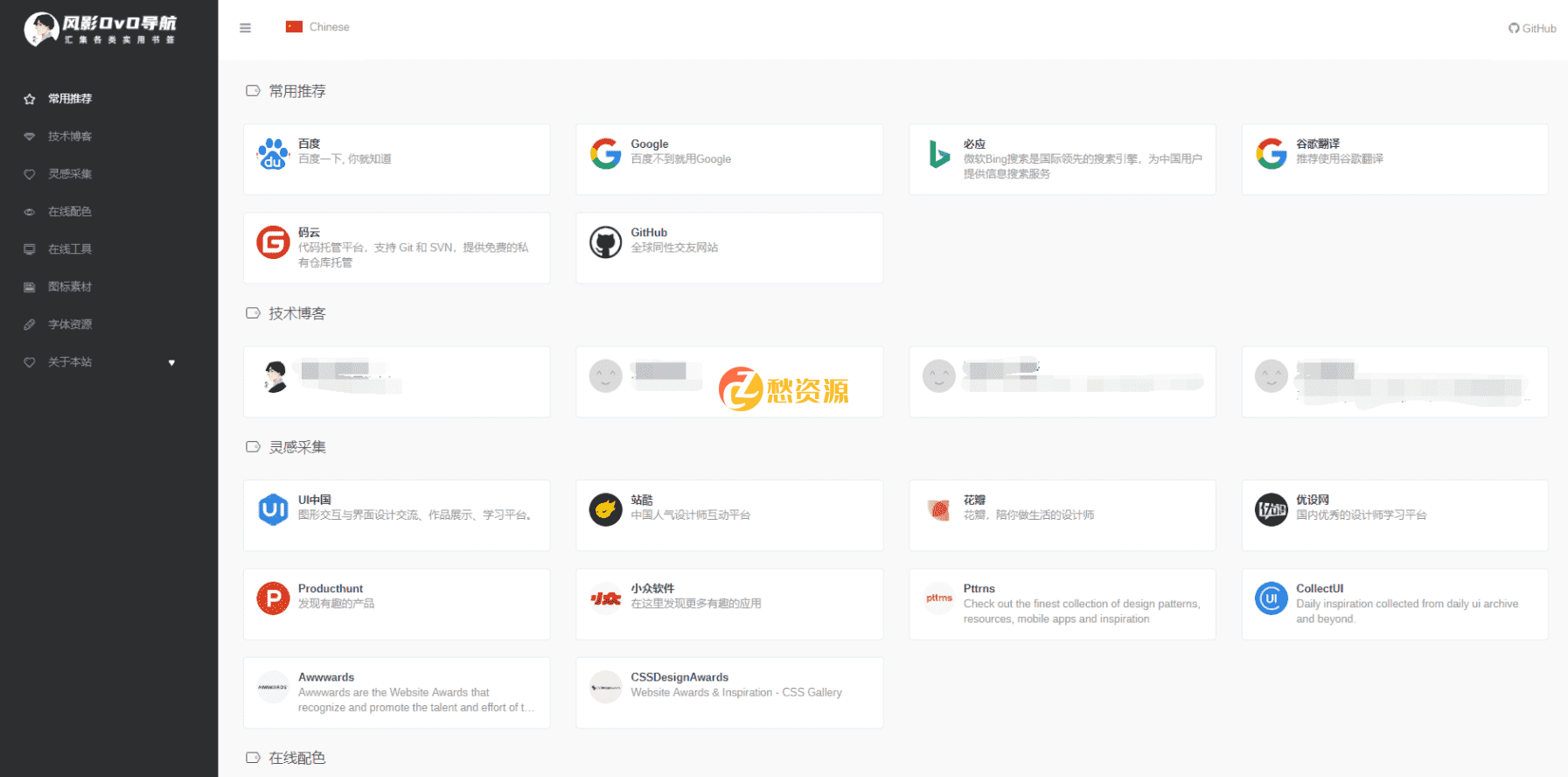This screenshot has width=1568, height=777.
Task: Open the UI中国 card title
Action: click(315, 500)
